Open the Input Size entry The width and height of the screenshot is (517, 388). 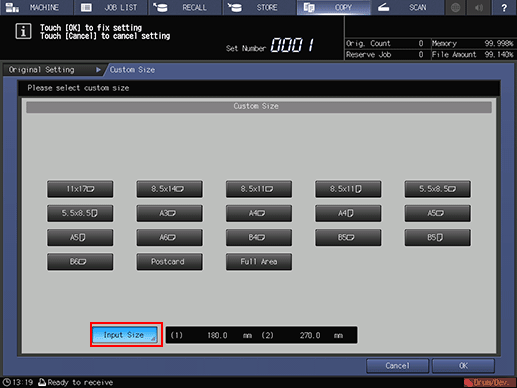click(x=125, y=335)
